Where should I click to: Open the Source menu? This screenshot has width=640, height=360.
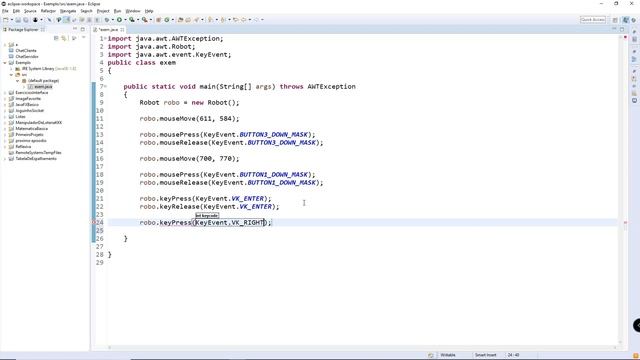(x=30, y=11)
